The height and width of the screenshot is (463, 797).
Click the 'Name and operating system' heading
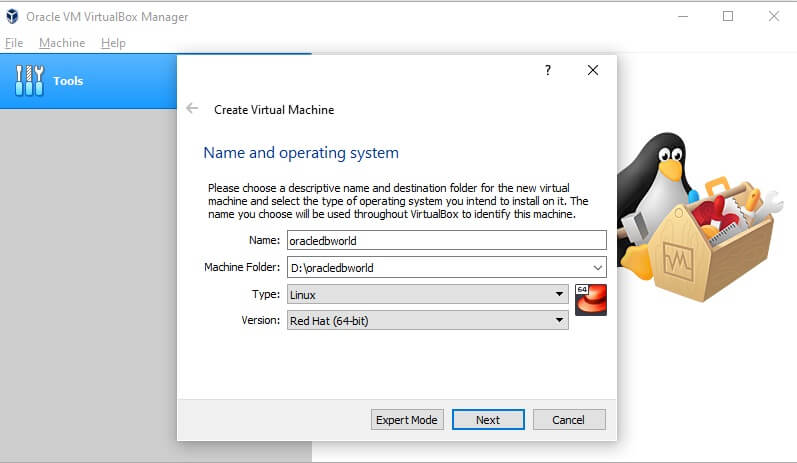click(x=301, y=152)
